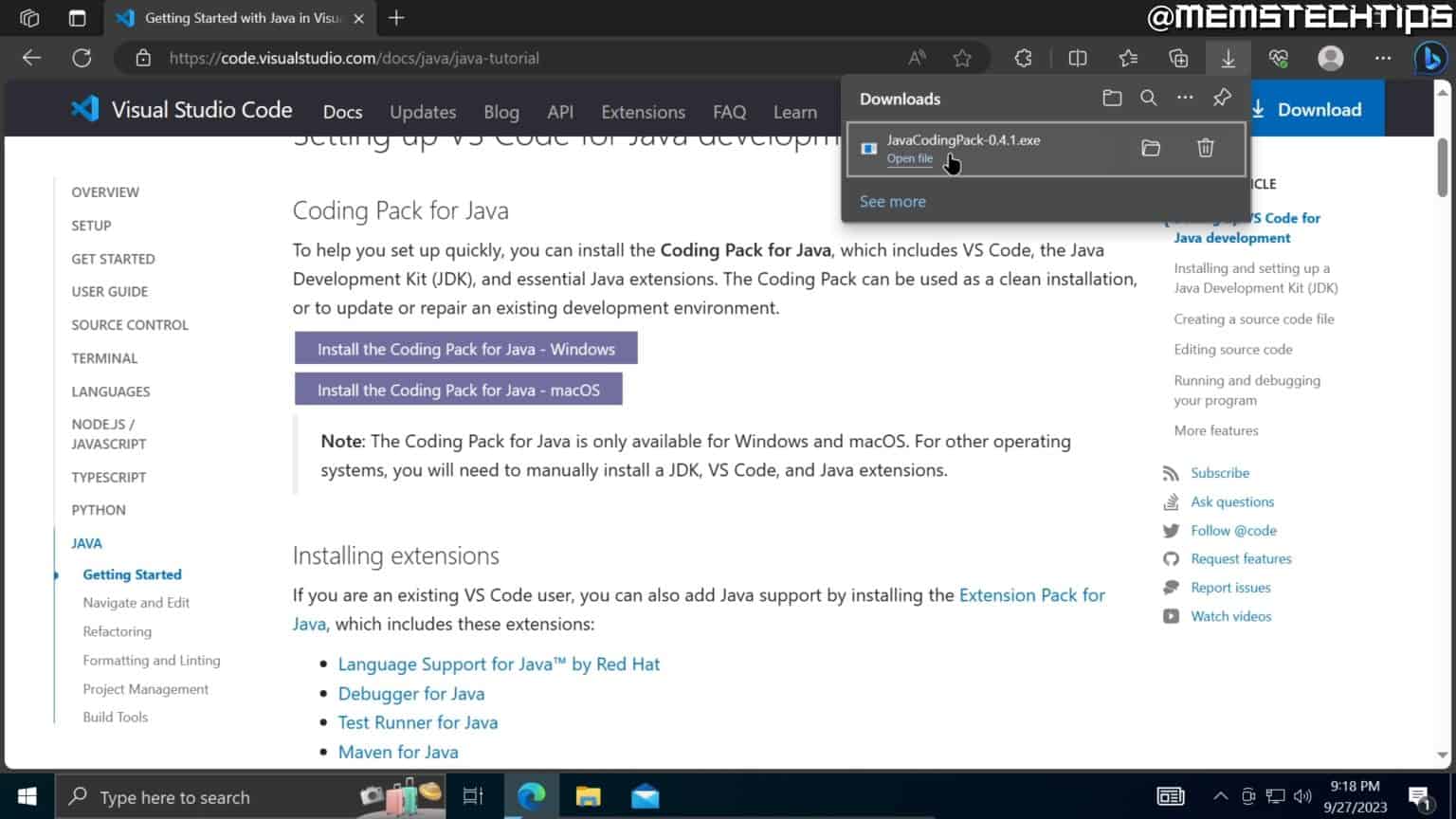Open profile avatar menu
This screenshot has width=1456, height=819.
tap(1331, 58)
